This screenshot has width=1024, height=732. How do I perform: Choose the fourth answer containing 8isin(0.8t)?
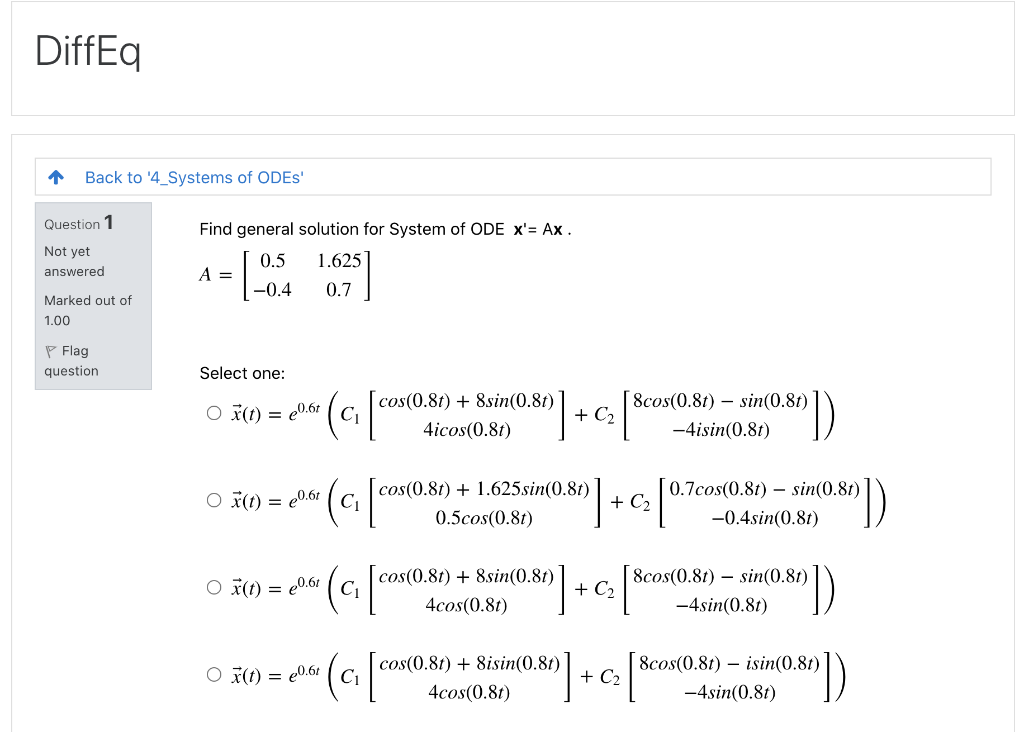coord(213,674)
